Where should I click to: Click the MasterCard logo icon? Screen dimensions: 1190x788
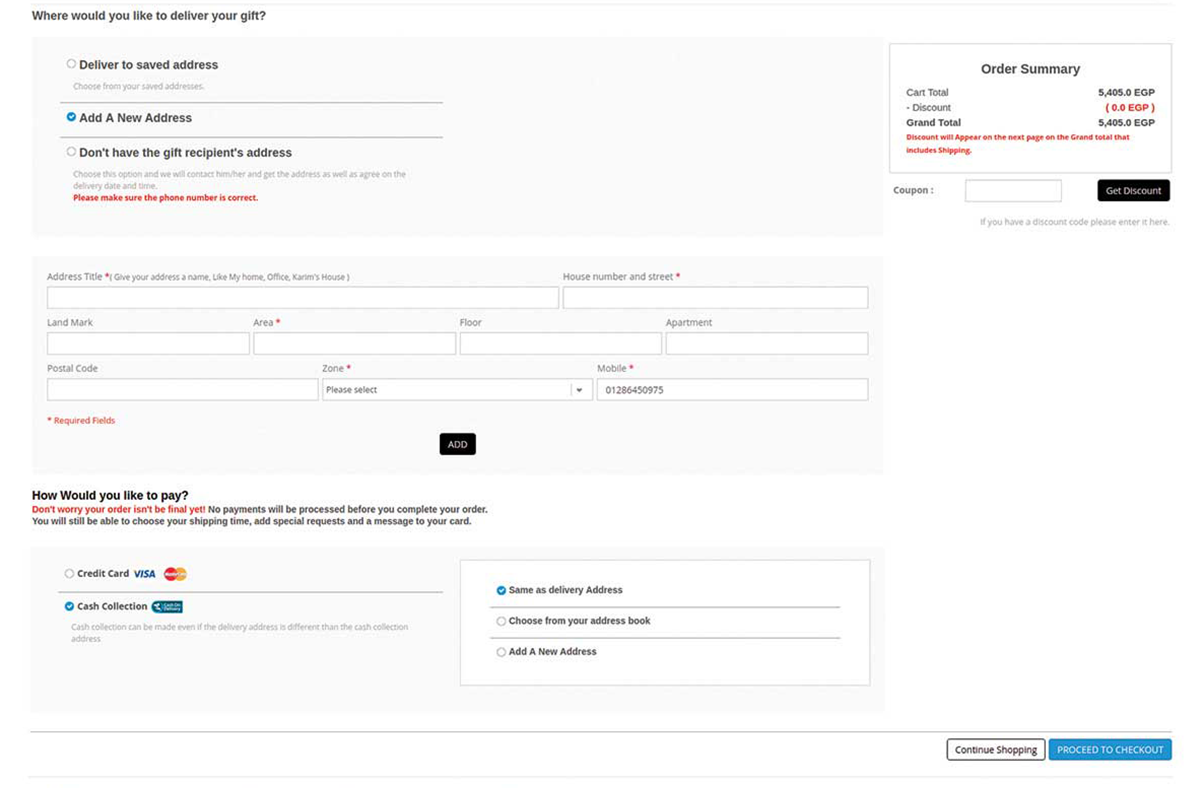(175, 574)
